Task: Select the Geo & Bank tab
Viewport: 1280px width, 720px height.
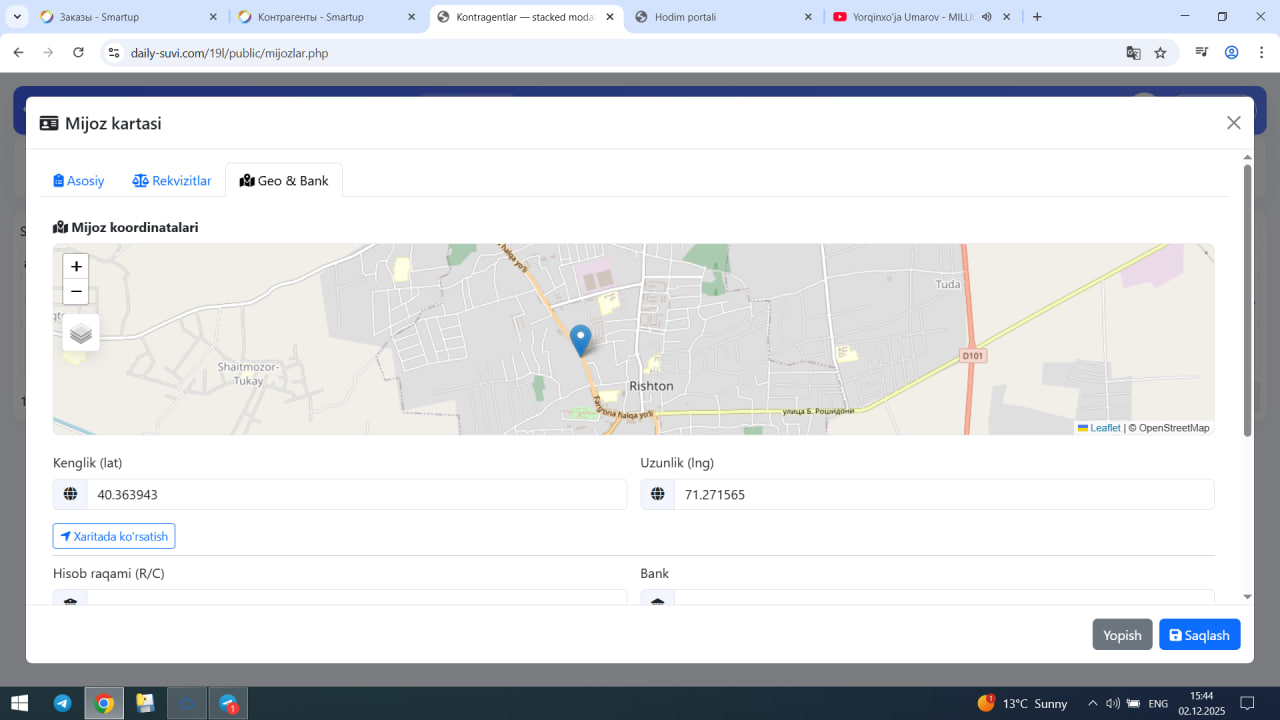Action: pyautogui.click(x=284, y=181)
